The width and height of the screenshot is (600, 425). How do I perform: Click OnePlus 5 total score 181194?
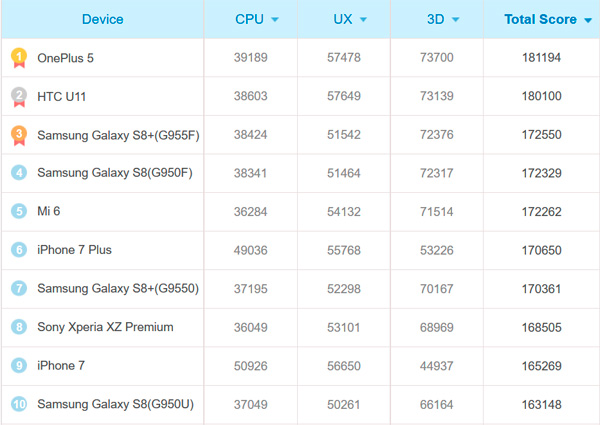click(x=541, y=58)
